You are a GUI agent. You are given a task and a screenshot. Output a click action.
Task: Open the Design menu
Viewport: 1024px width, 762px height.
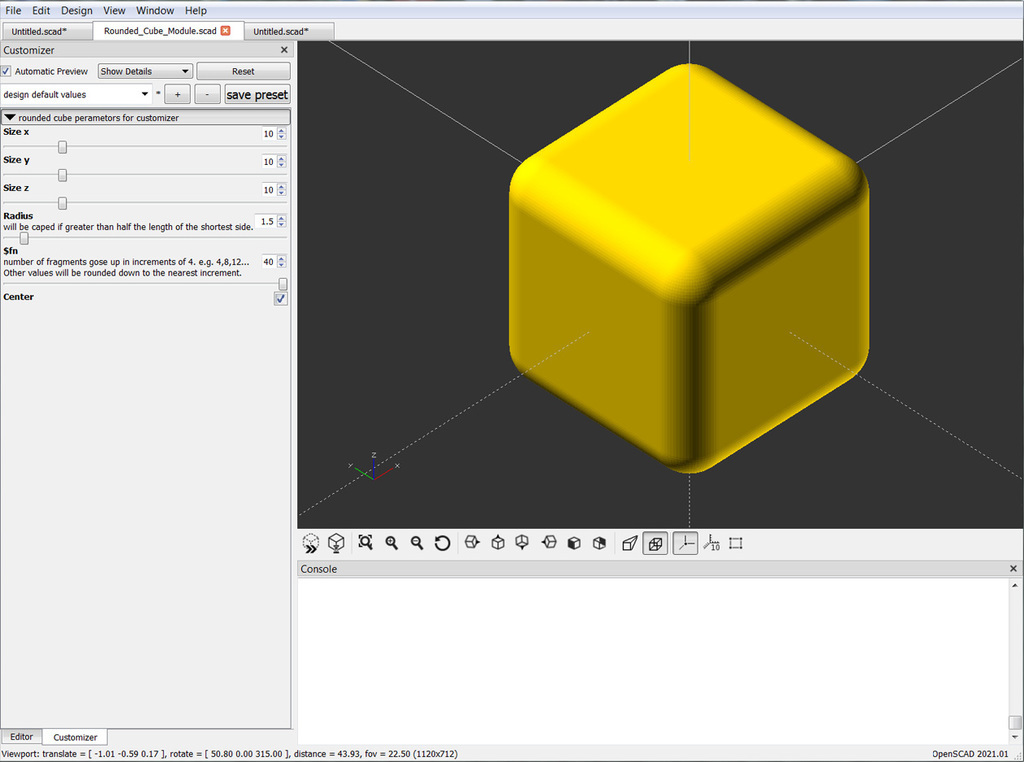click(76, 10)
